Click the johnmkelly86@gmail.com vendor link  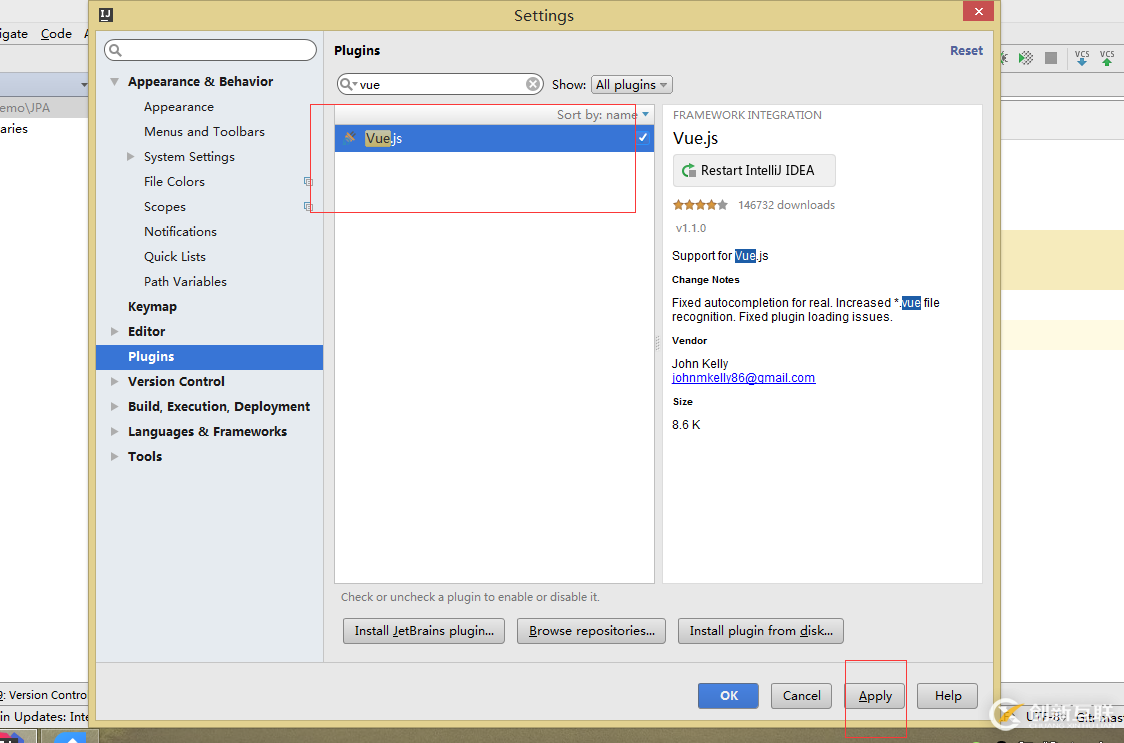[x=743, y=378]
